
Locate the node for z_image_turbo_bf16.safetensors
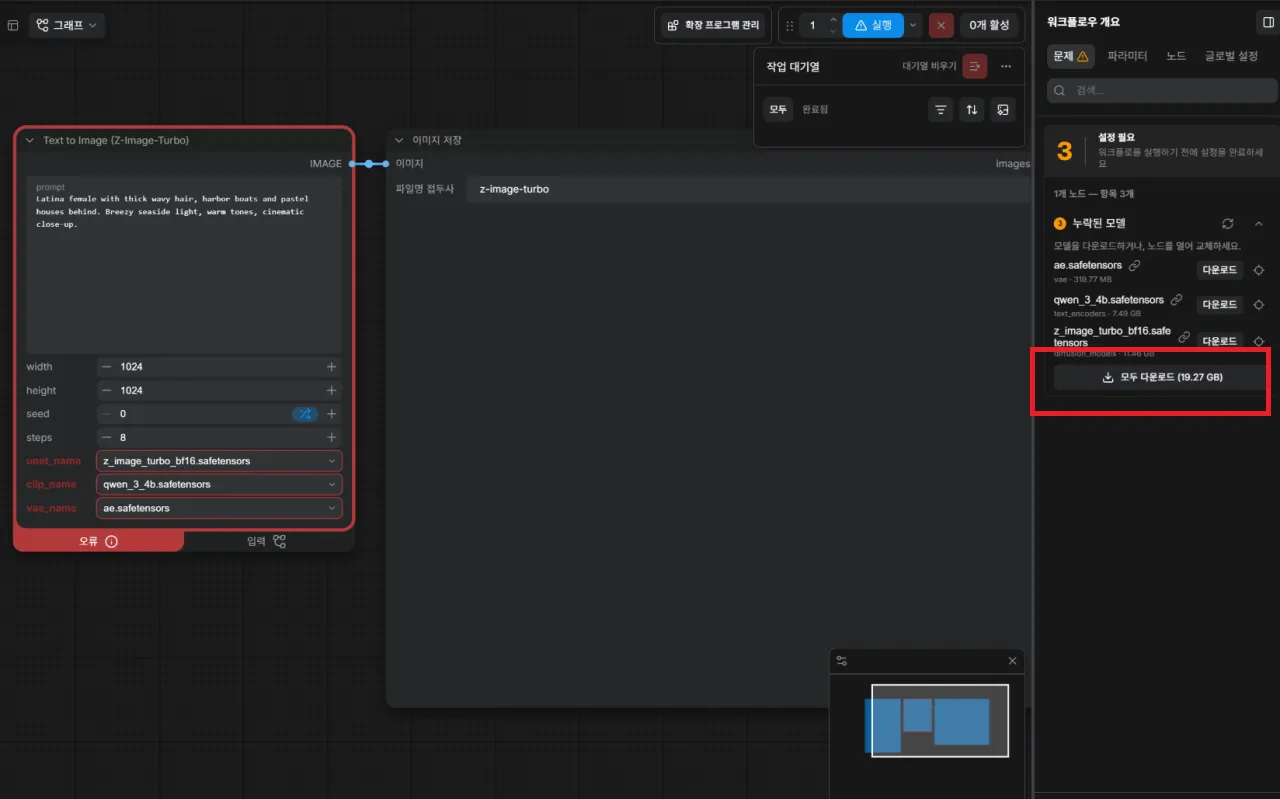click(x=1259, y=341)
